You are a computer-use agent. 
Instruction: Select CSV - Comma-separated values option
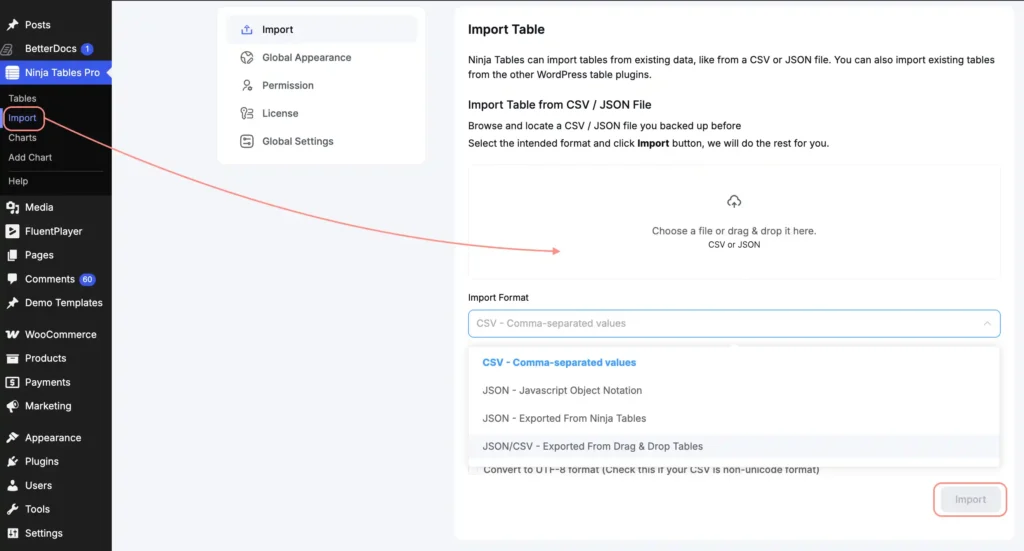734,362
